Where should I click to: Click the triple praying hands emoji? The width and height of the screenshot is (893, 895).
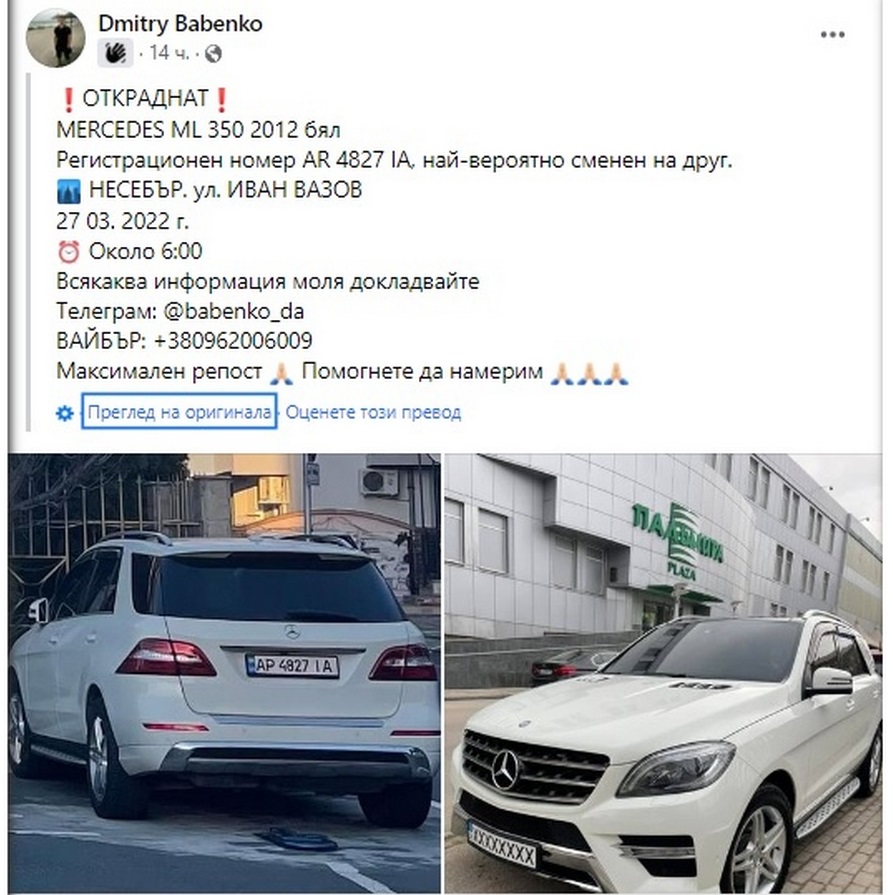(x=590, y=373)
